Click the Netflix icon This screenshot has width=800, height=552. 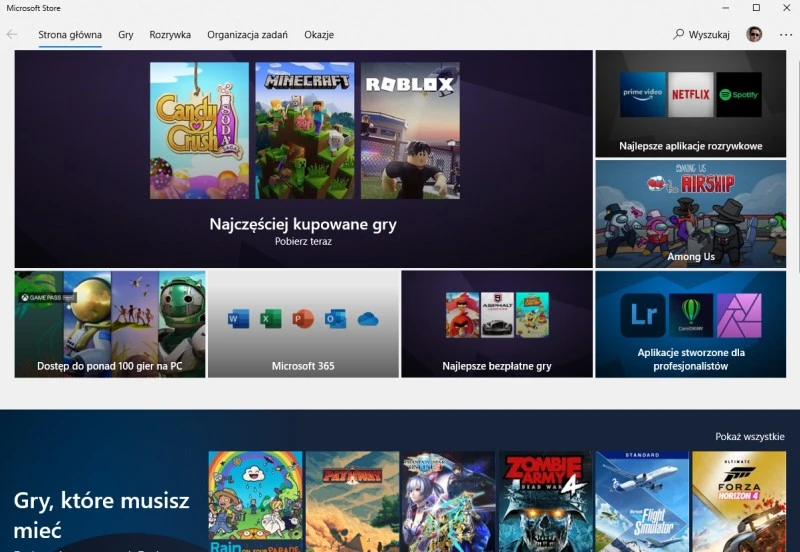[x=691, y=94]
